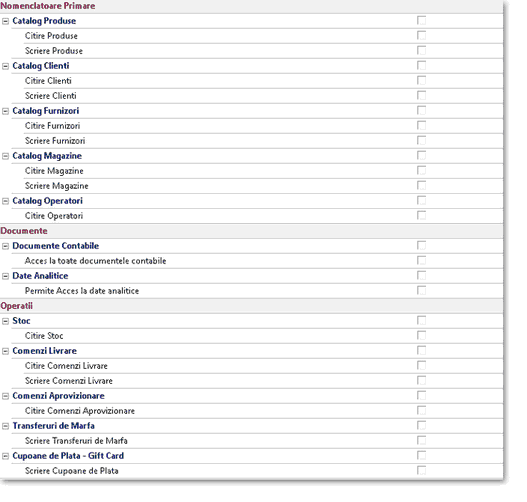This screenshot has height=502, width=527.
Task: Collapse the Catalog Produse group
Action: [x=5, y=21]
